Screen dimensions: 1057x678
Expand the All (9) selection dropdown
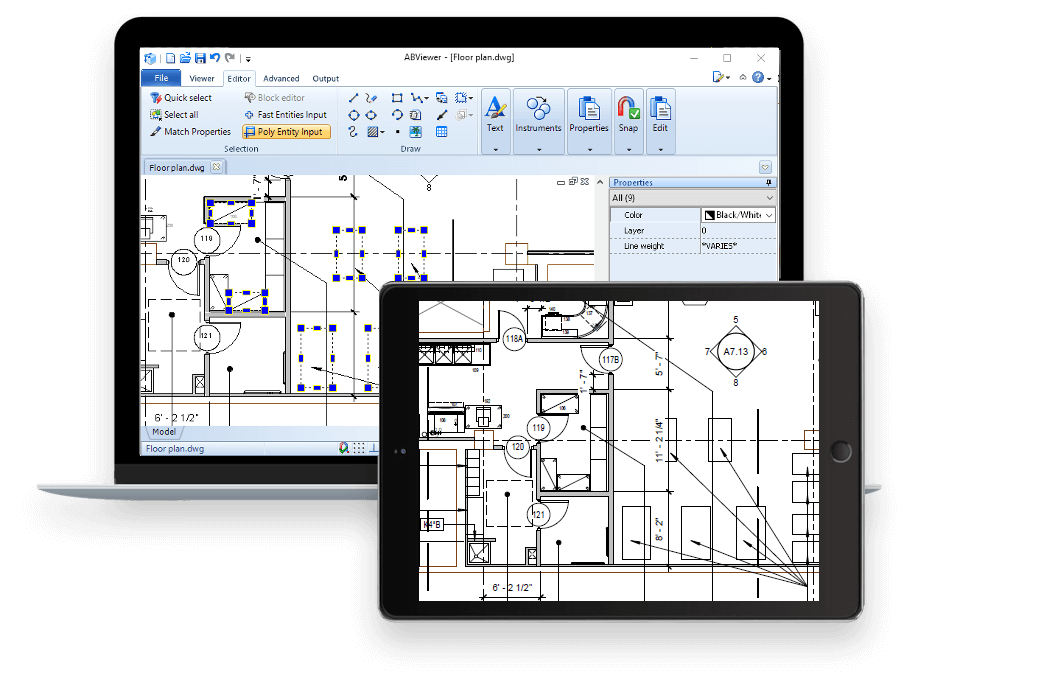(768, 198)
